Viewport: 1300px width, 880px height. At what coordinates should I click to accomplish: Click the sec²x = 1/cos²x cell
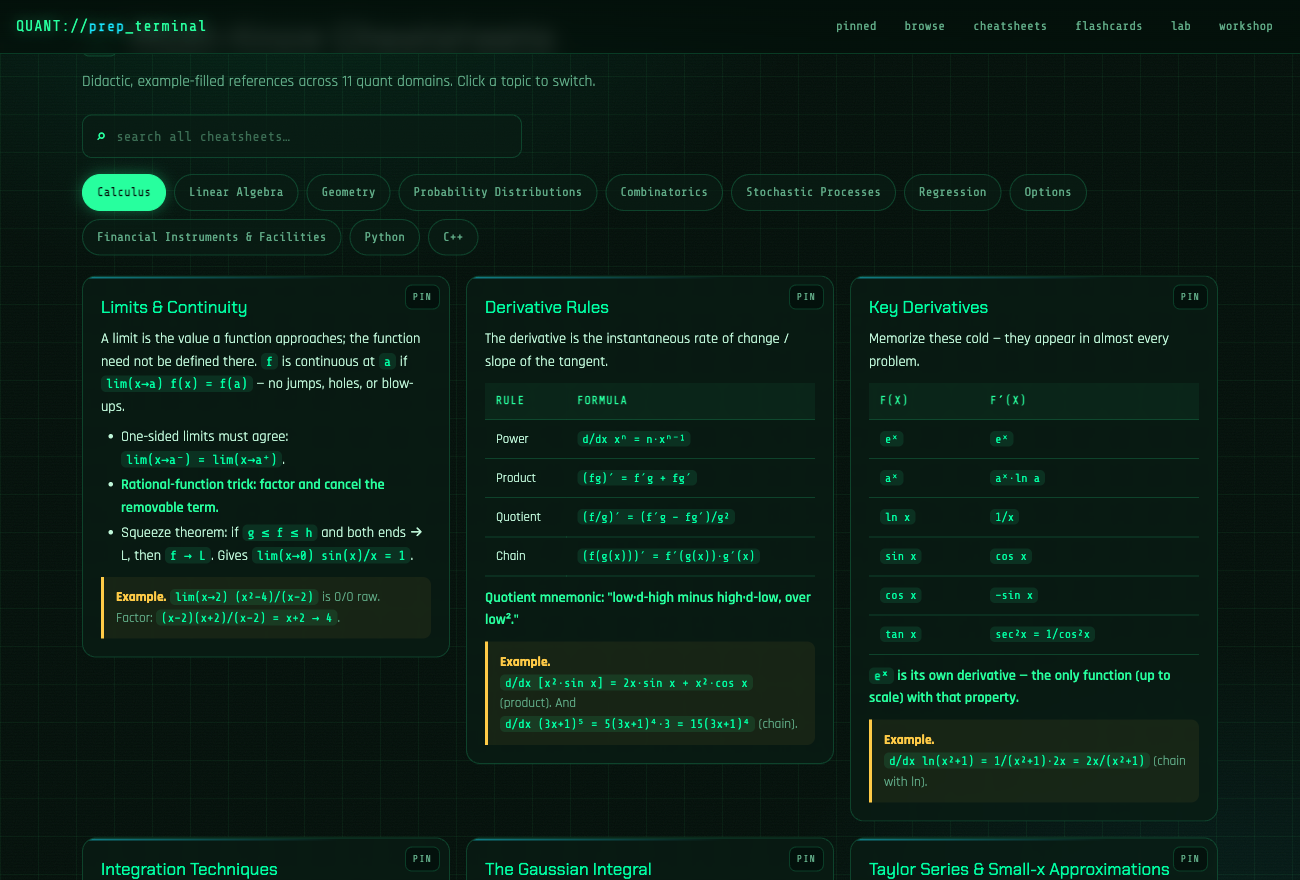[1043, 634]
